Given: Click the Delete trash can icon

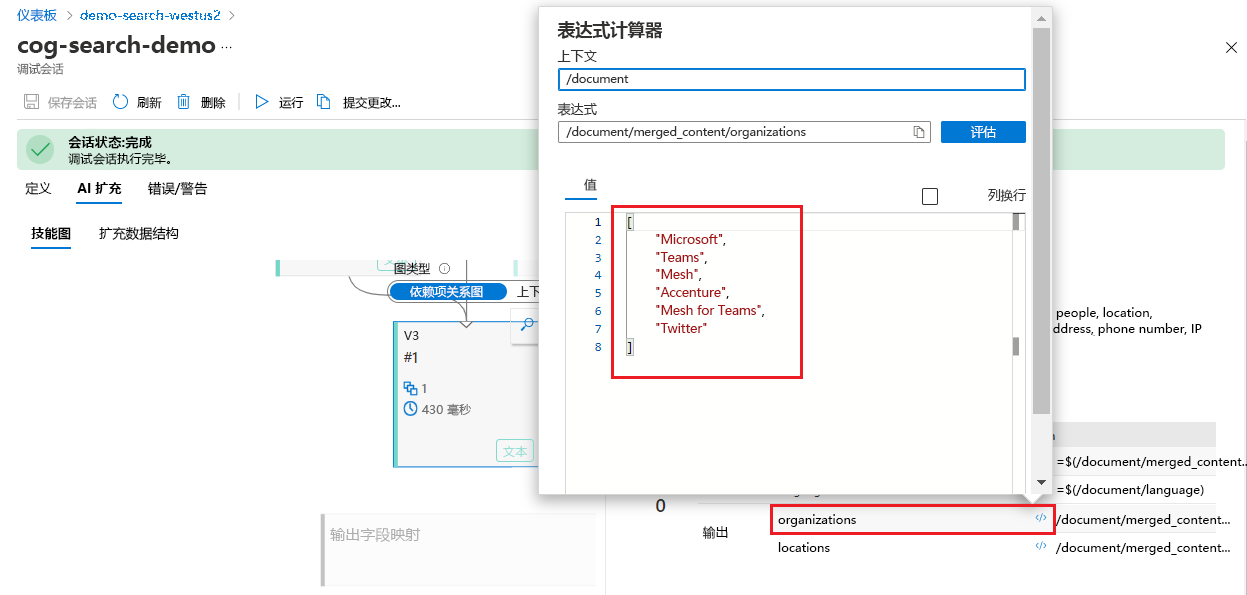Looking at the screenshot, I should [184, 102].
